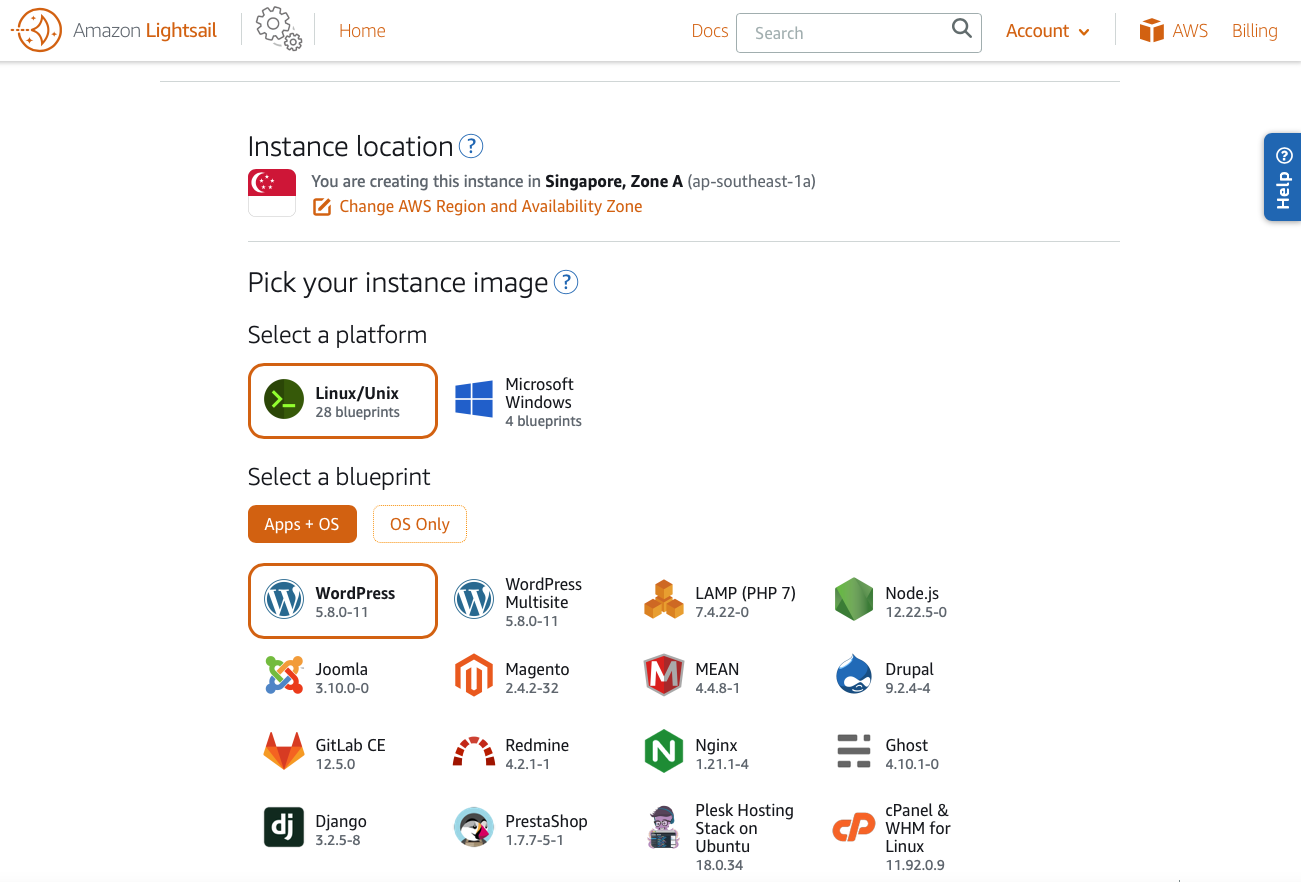The height and width of the screenshot is (882, 1301).
Task: Choose the Plesk Hosting Stack blueprint icon
Action: coord(664,828)
